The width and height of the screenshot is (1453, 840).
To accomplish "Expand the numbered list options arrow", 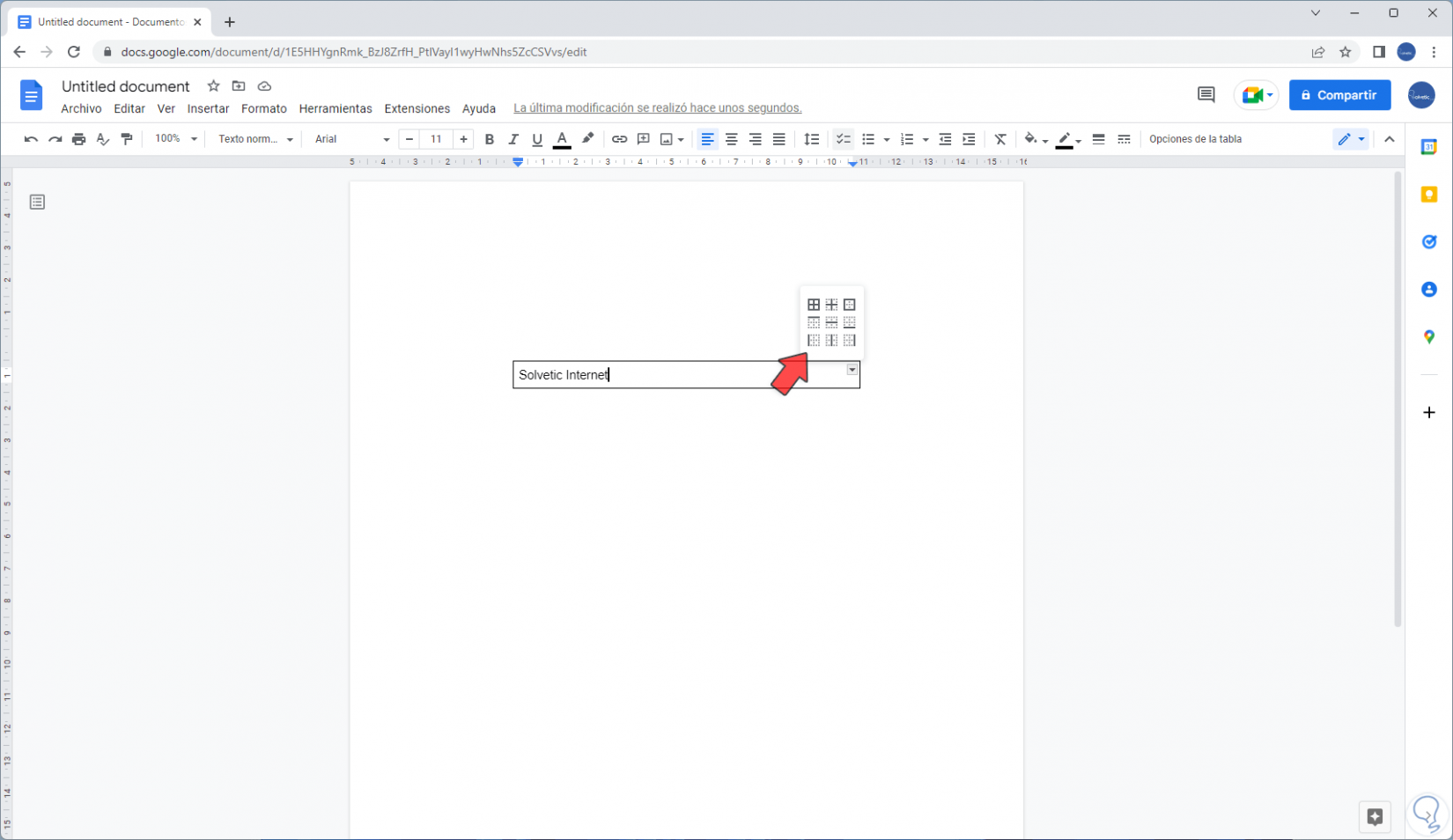I will [x=926, y=139].
